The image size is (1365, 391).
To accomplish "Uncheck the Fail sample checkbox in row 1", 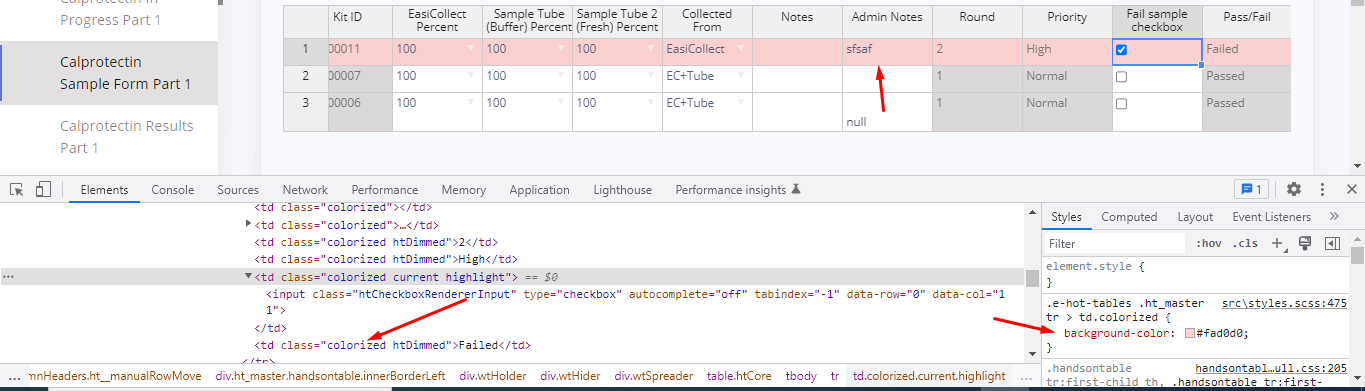I will click(x=1122, y=50).
